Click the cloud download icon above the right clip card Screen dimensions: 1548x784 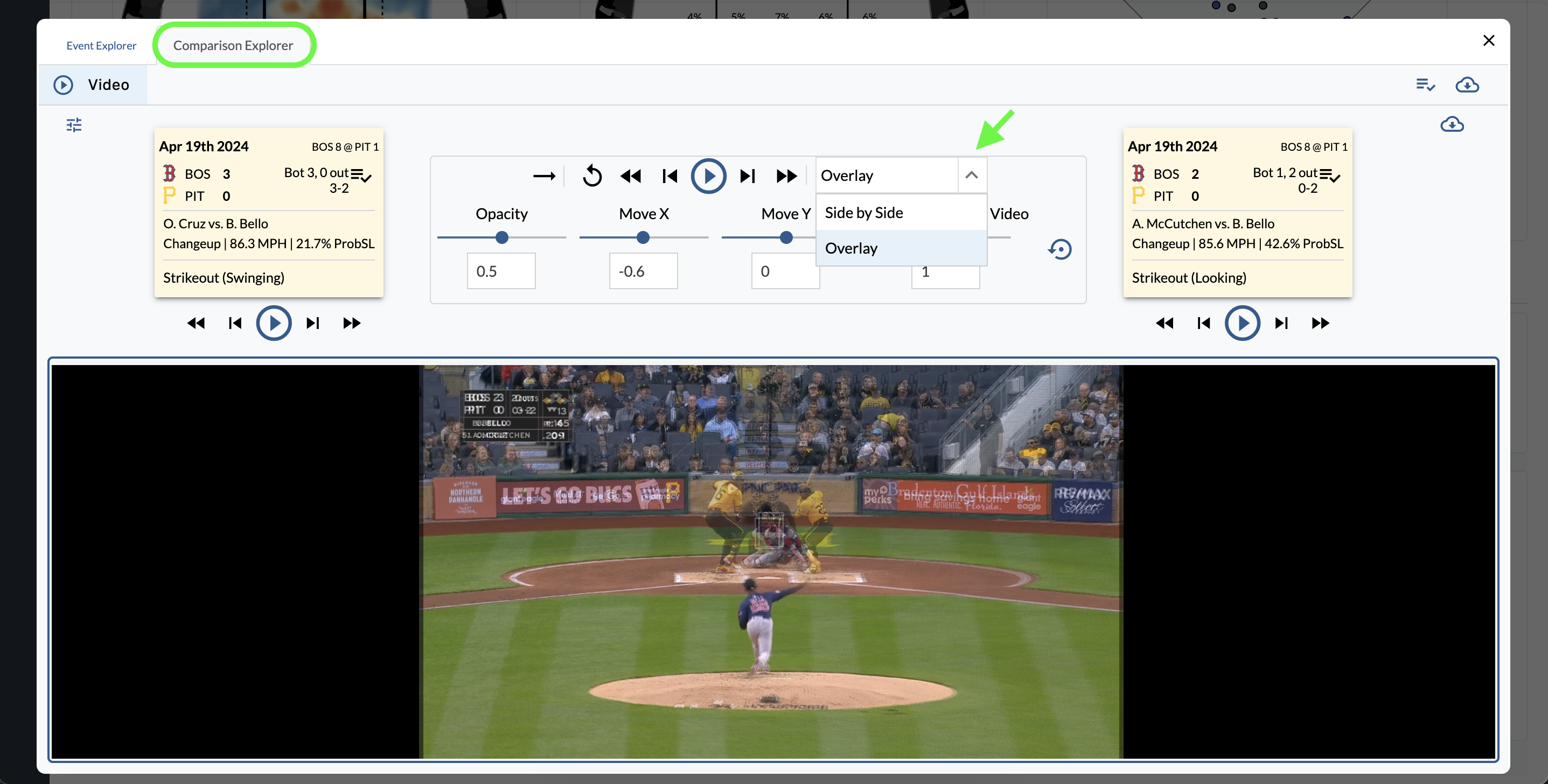1453,124
